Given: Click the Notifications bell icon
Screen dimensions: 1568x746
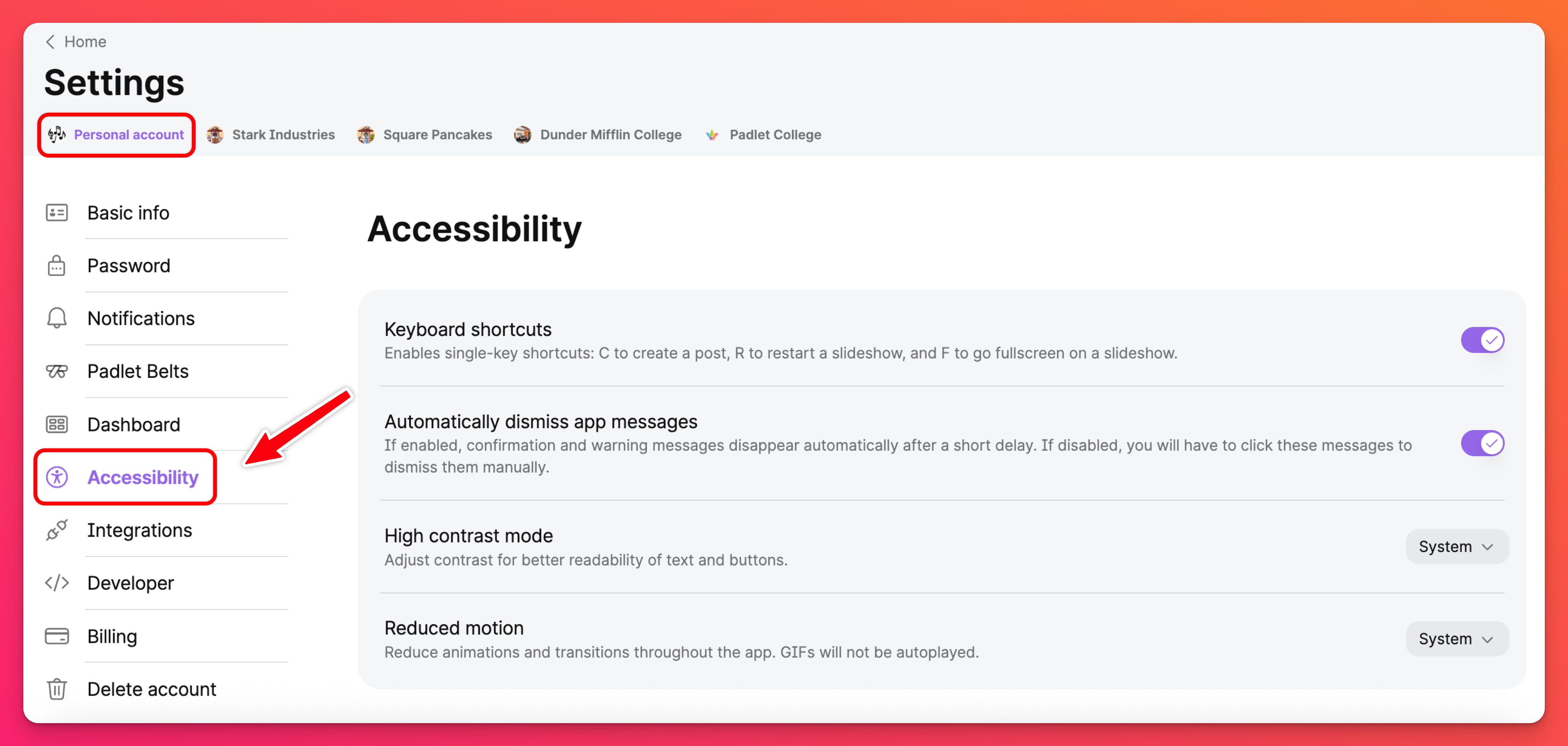Looking at the screenshot, I should (57, 318).
